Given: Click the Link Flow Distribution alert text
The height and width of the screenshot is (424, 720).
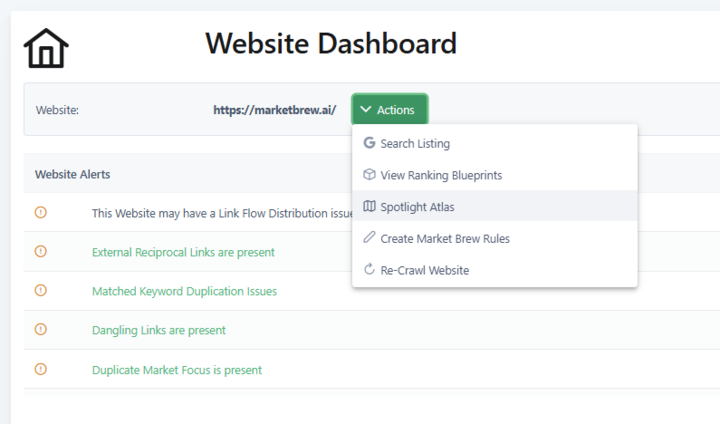Looking at the screenshot, I should [222, 213].
